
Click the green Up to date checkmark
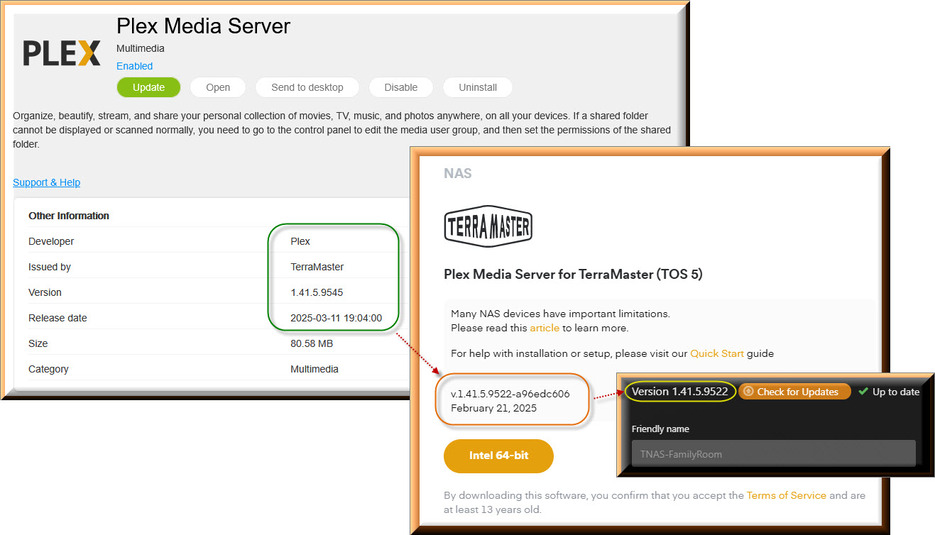tap(863, 391)
